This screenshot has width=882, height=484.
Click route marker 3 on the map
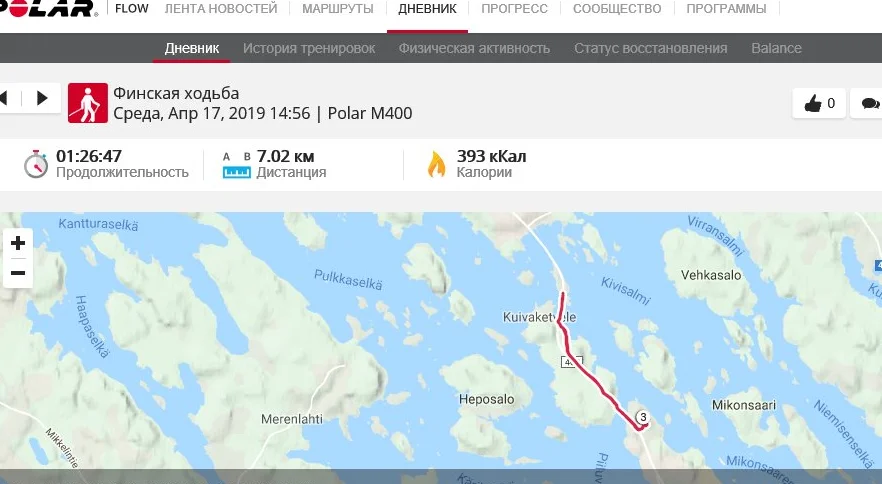click(643, 417)
